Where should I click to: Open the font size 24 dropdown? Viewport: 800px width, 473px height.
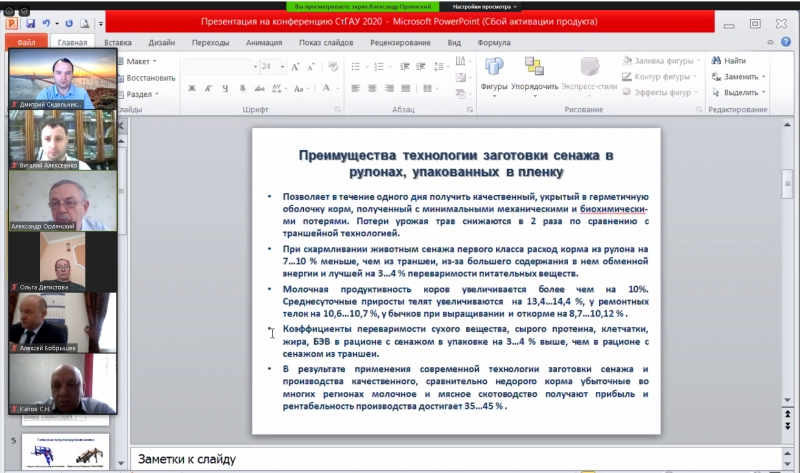pyautogui.click(x=282, y=67)
